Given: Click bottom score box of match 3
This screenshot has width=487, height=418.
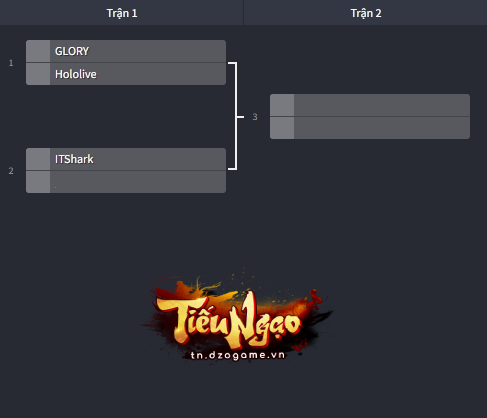Looking at the screenshot, I should (x=282, y=128).
